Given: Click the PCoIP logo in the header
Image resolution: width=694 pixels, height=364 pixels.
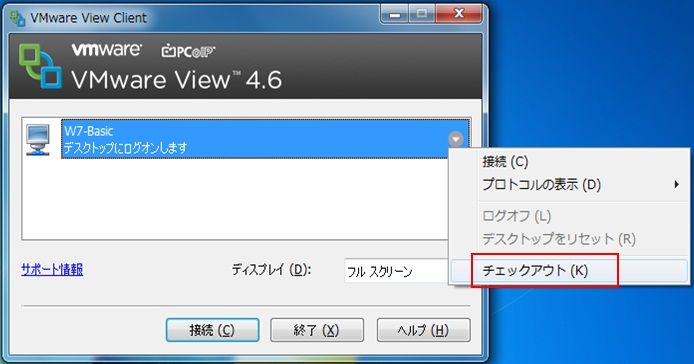Looking at the screenshot, I should pyautogui.click(x=188, y=50).
